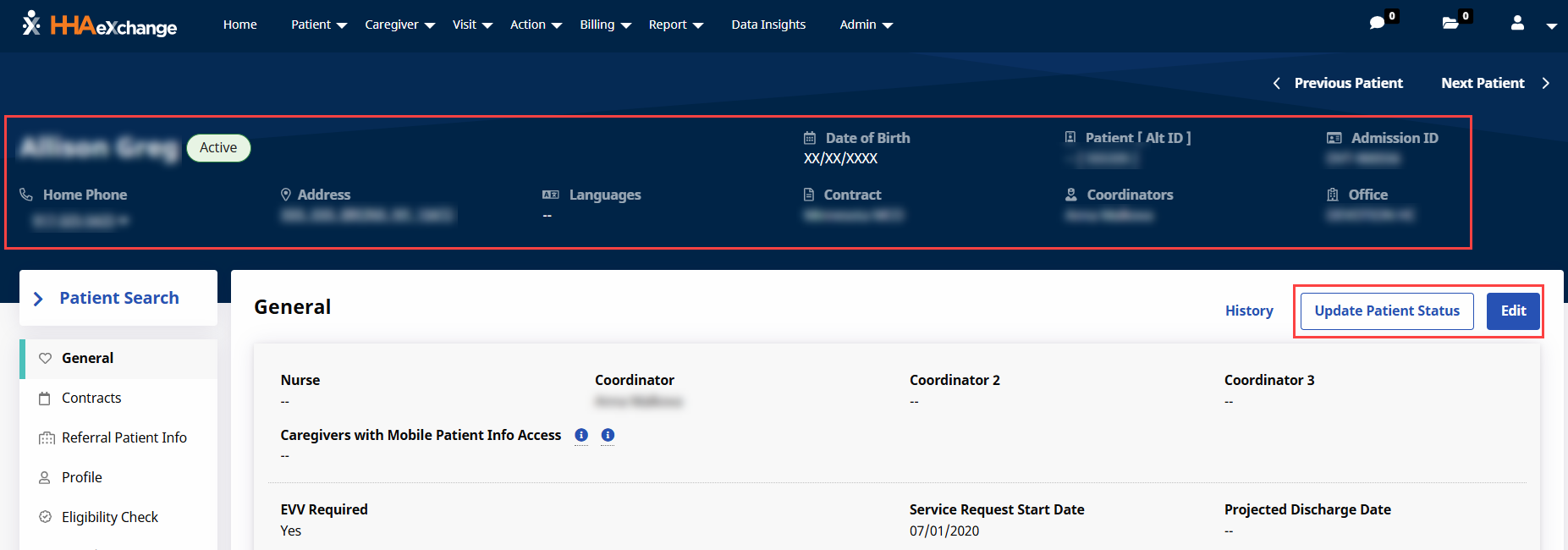1568x550 pixels.
Task: Select Contracts in the sidebar
Action: [x=91, y=398]
